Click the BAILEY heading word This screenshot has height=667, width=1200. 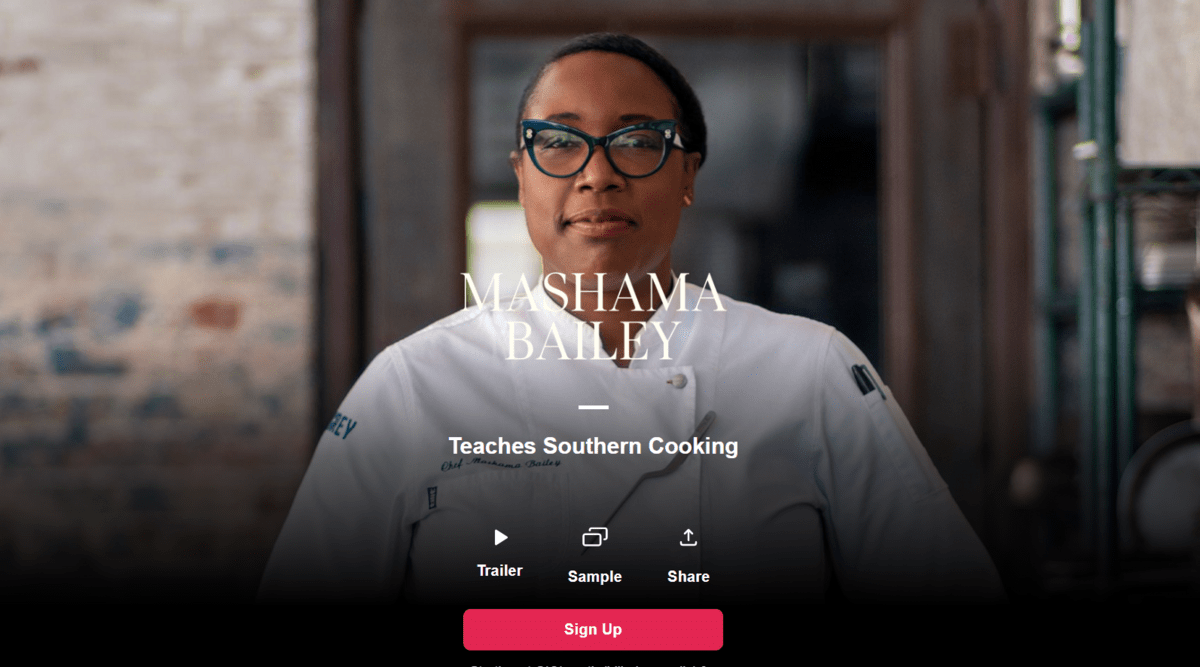(593, 339)
